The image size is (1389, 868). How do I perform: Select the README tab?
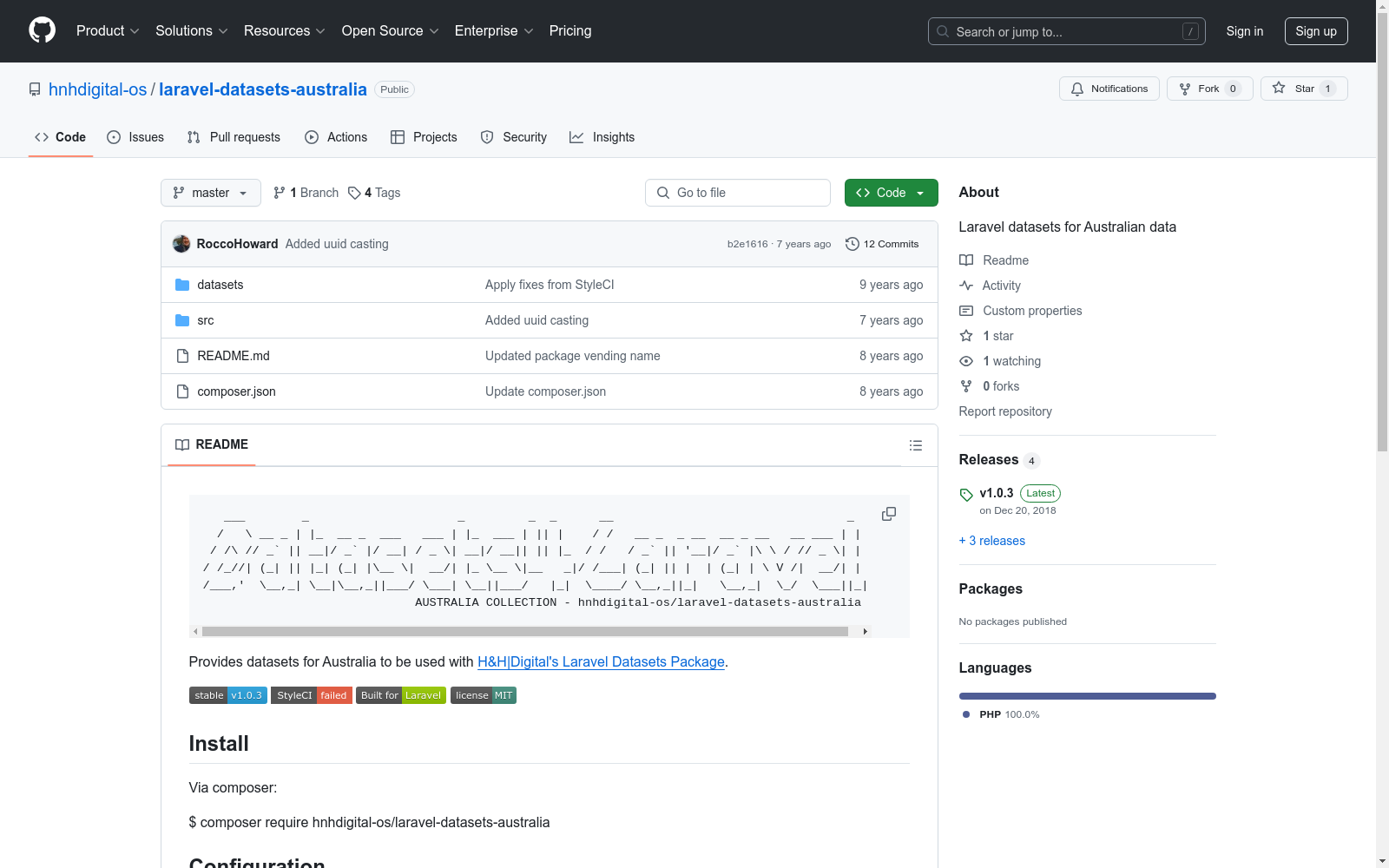point(212,444)
